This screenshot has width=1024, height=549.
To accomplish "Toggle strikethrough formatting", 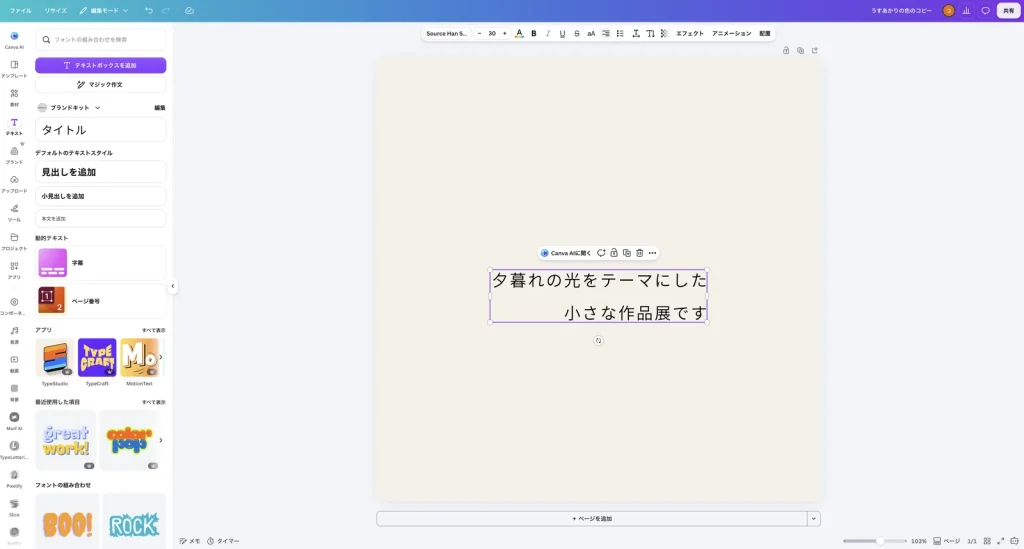I will tap(577, 33).
